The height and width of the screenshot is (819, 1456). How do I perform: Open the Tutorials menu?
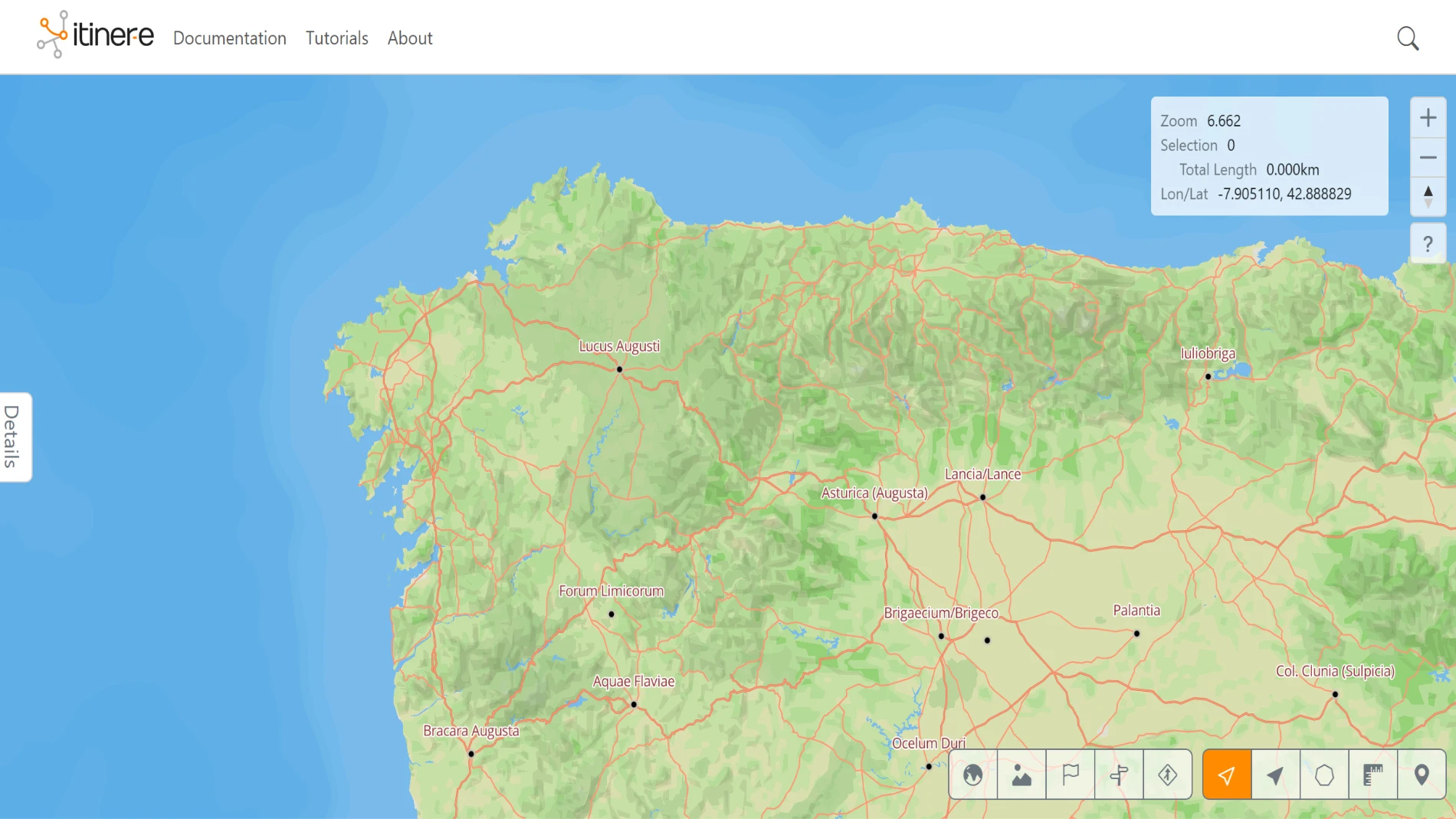336,38
